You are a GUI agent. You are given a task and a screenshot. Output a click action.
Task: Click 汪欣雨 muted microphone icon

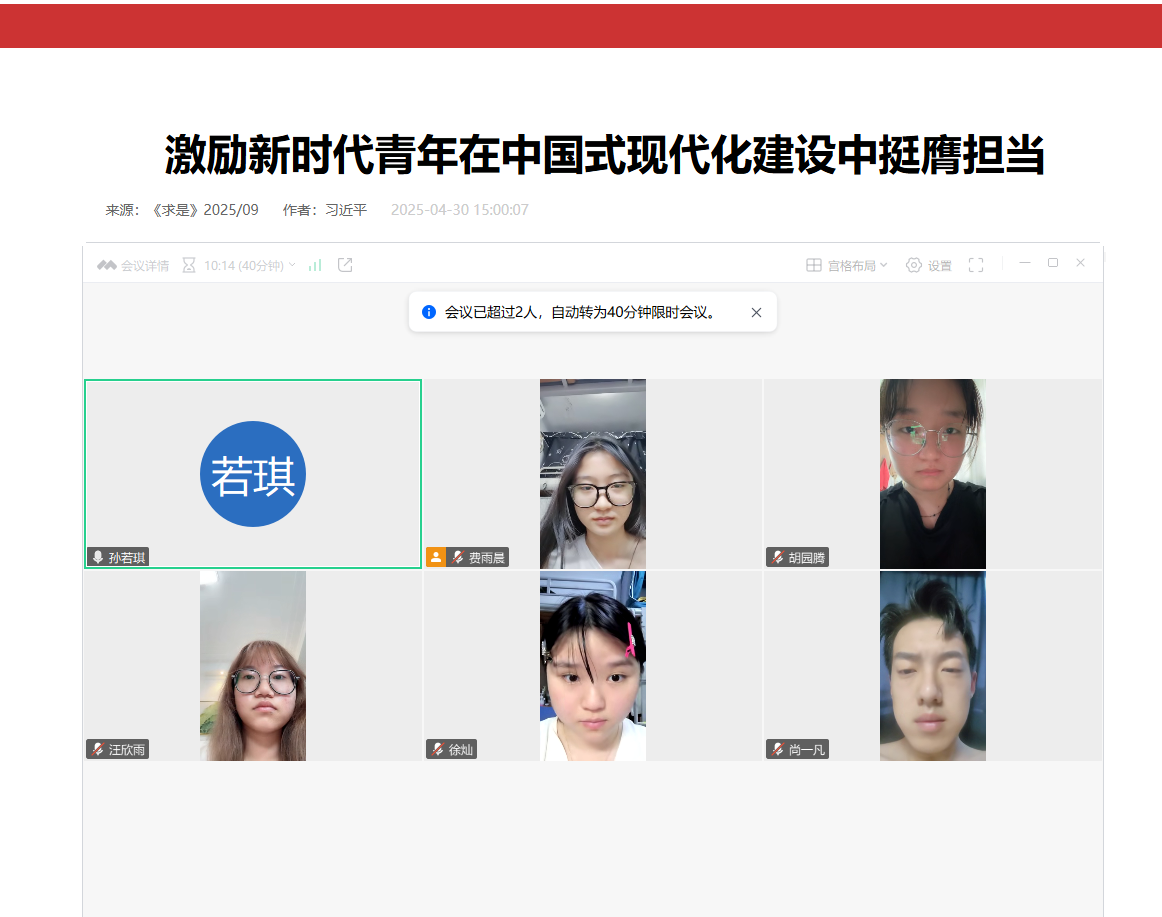coord(98,749)
